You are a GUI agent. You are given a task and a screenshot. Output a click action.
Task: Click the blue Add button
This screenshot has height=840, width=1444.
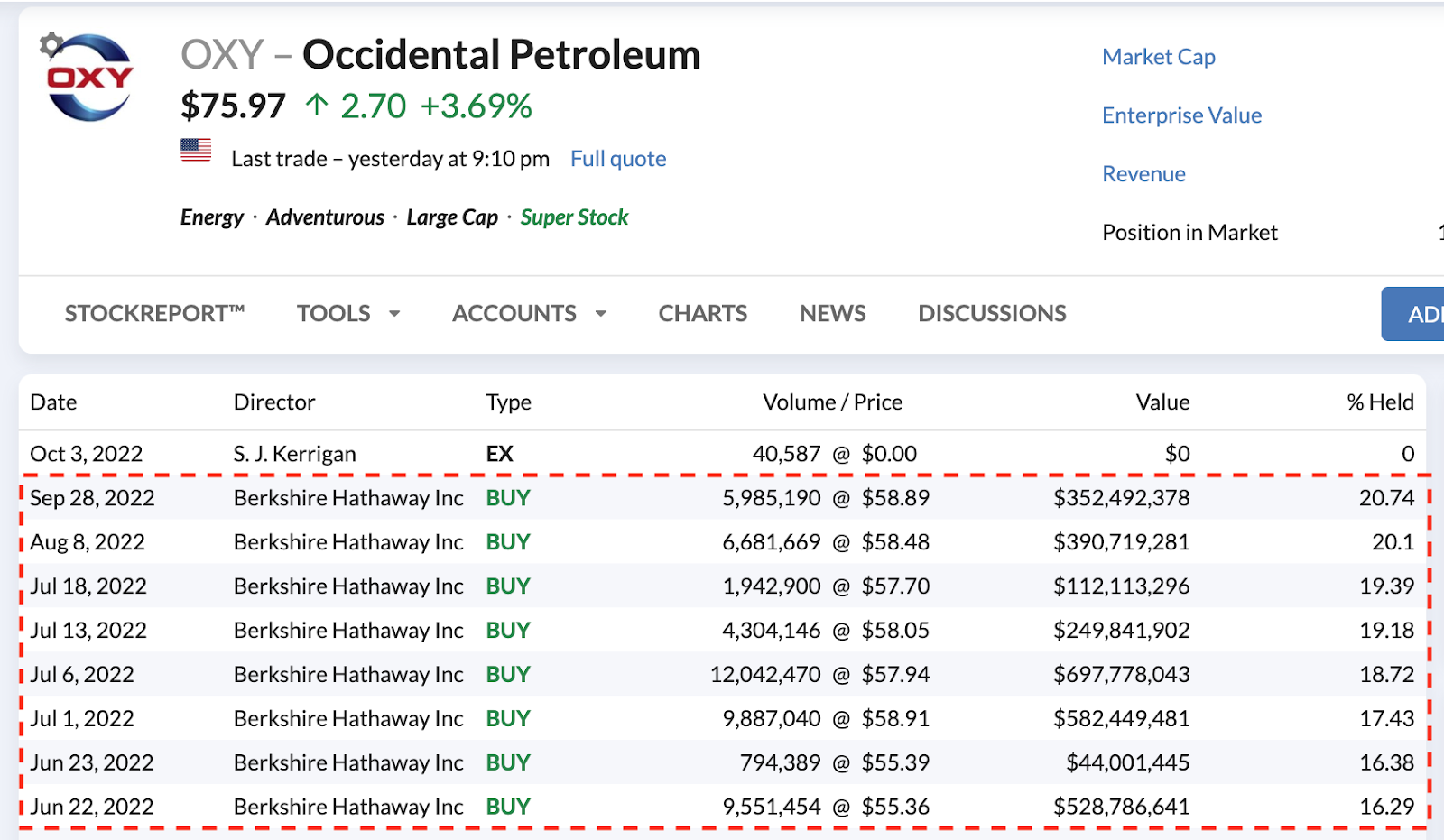(x=1418, y=314)
